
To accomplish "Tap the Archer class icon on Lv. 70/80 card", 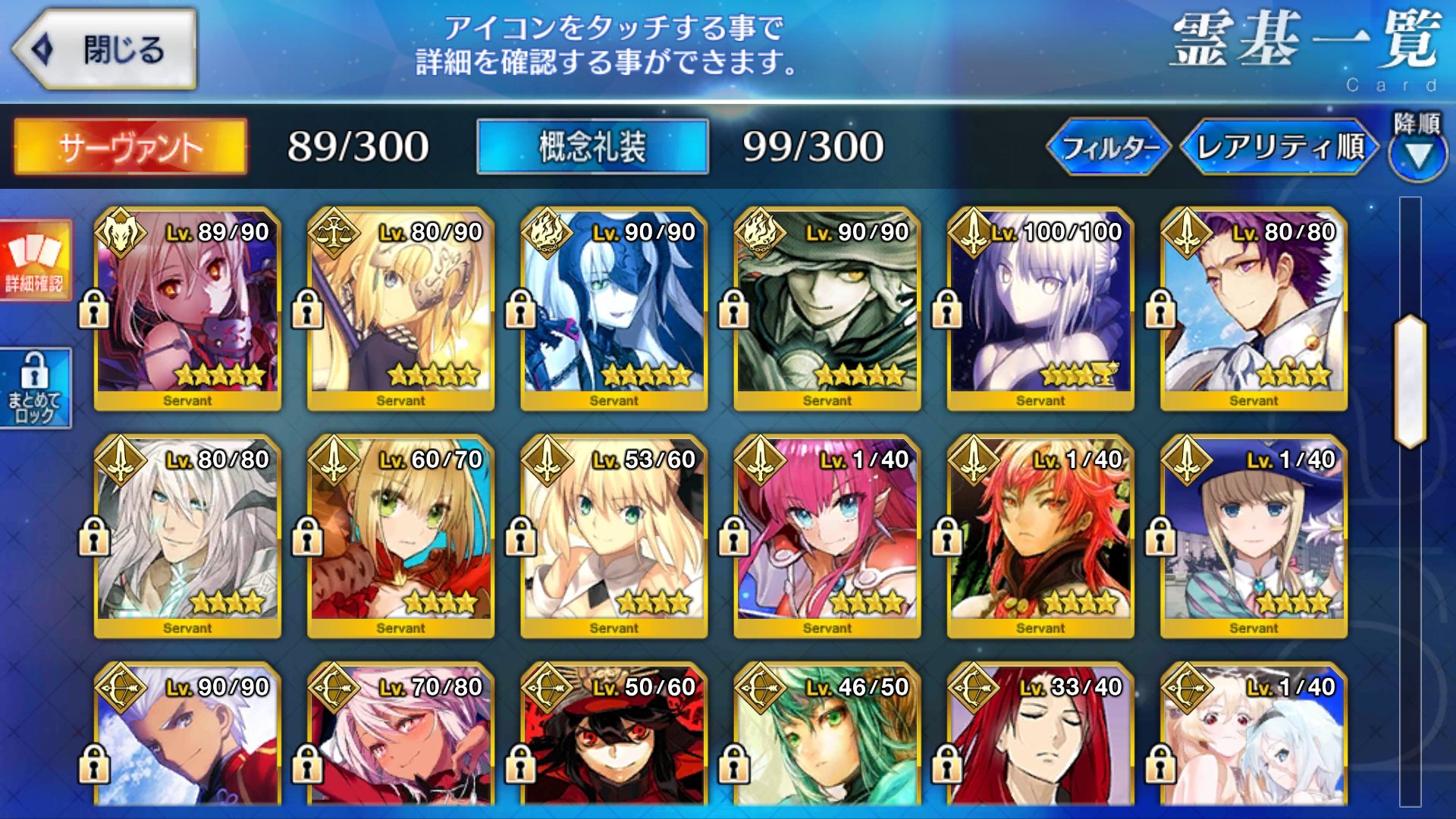I will pos(334,688).
